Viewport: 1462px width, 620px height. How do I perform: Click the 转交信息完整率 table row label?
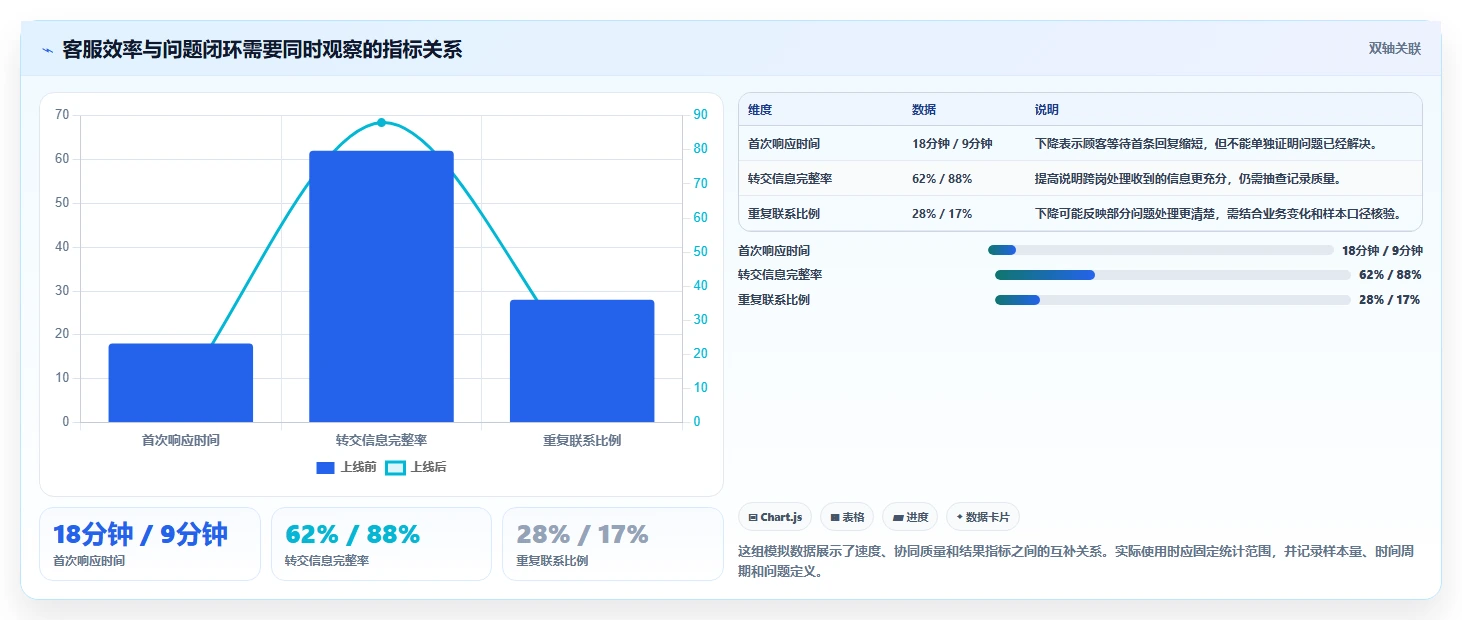coord(790,179)
